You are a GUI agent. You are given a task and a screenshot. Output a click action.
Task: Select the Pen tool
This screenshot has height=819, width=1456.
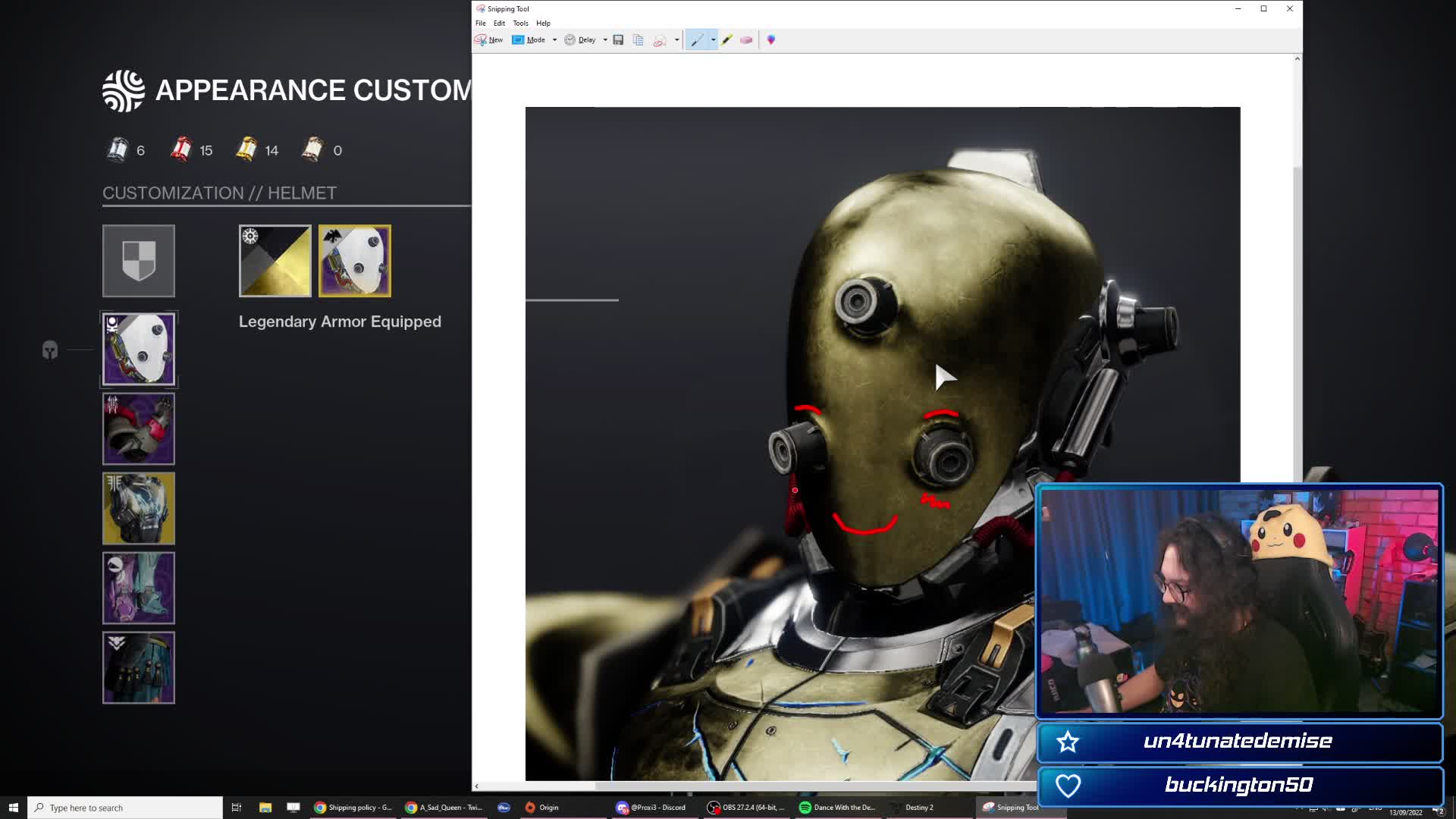coord(697,39)
